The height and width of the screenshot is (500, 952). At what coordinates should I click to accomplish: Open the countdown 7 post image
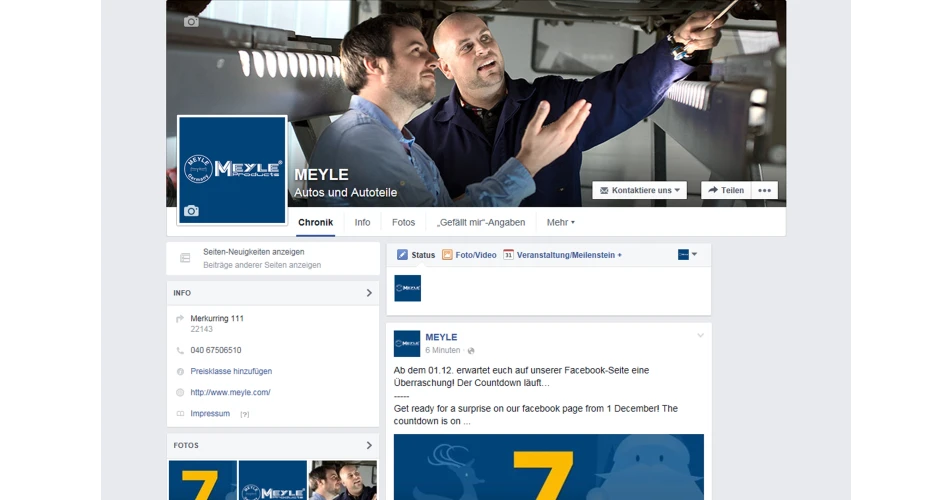(x=549, y=467)
